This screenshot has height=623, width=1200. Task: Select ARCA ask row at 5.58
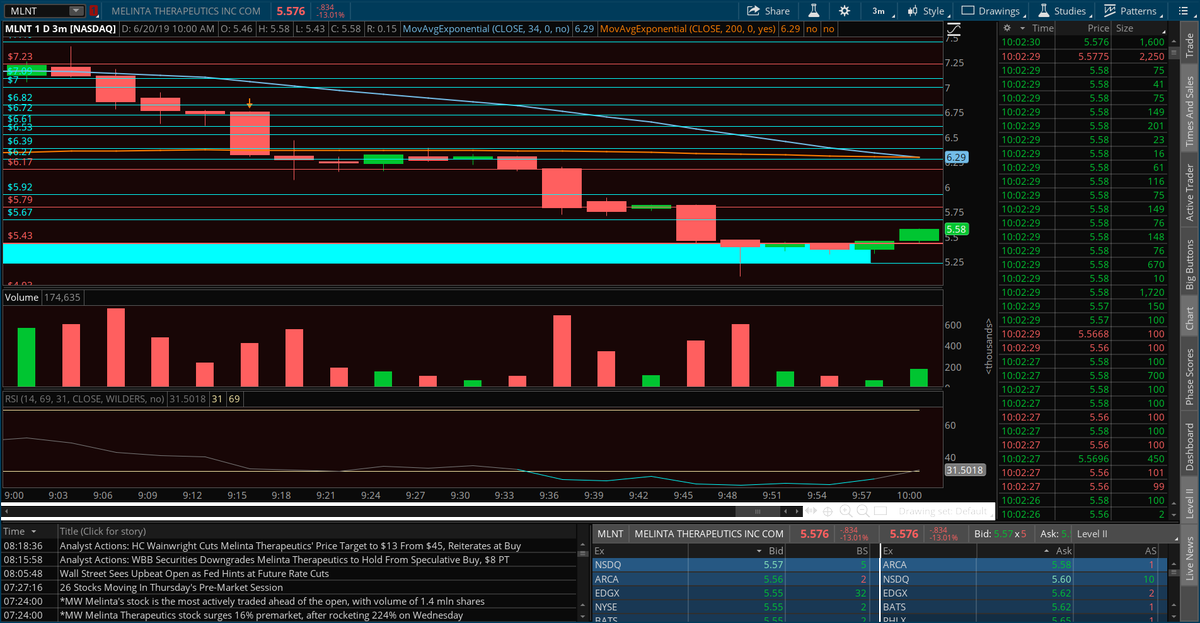point(1024,564)
